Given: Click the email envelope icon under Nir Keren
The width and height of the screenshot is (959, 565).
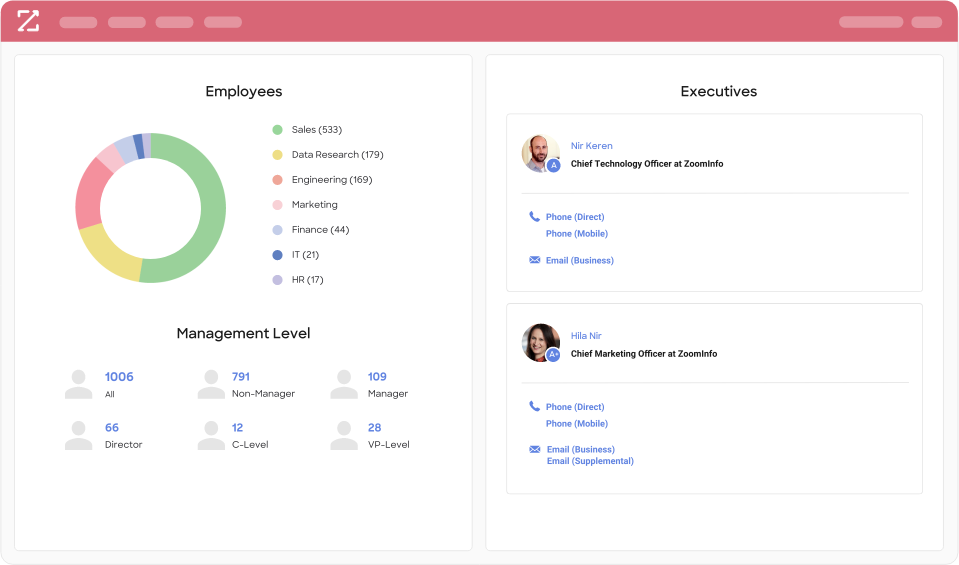Looking at the screenshot, I should (535, 260).
